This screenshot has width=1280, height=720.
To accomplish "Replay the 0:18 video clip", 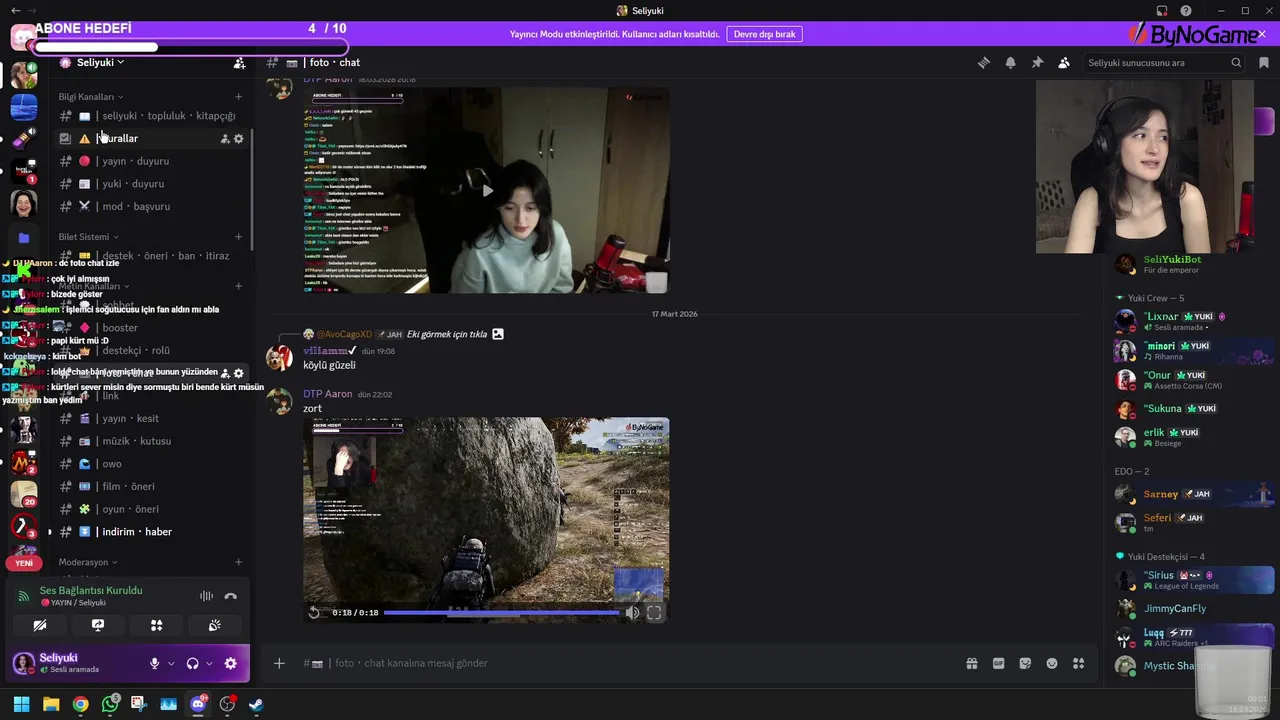I will point(314,613).
